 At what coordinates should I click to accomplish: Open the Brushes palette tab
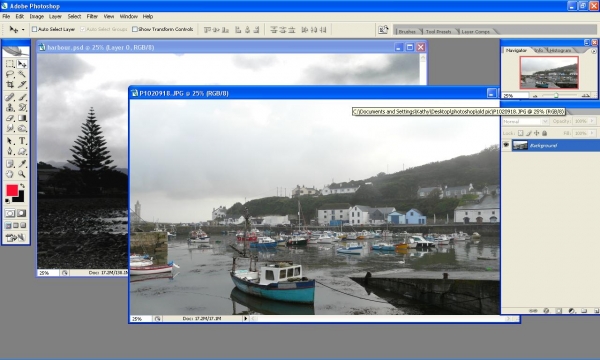tap(407, 31)
